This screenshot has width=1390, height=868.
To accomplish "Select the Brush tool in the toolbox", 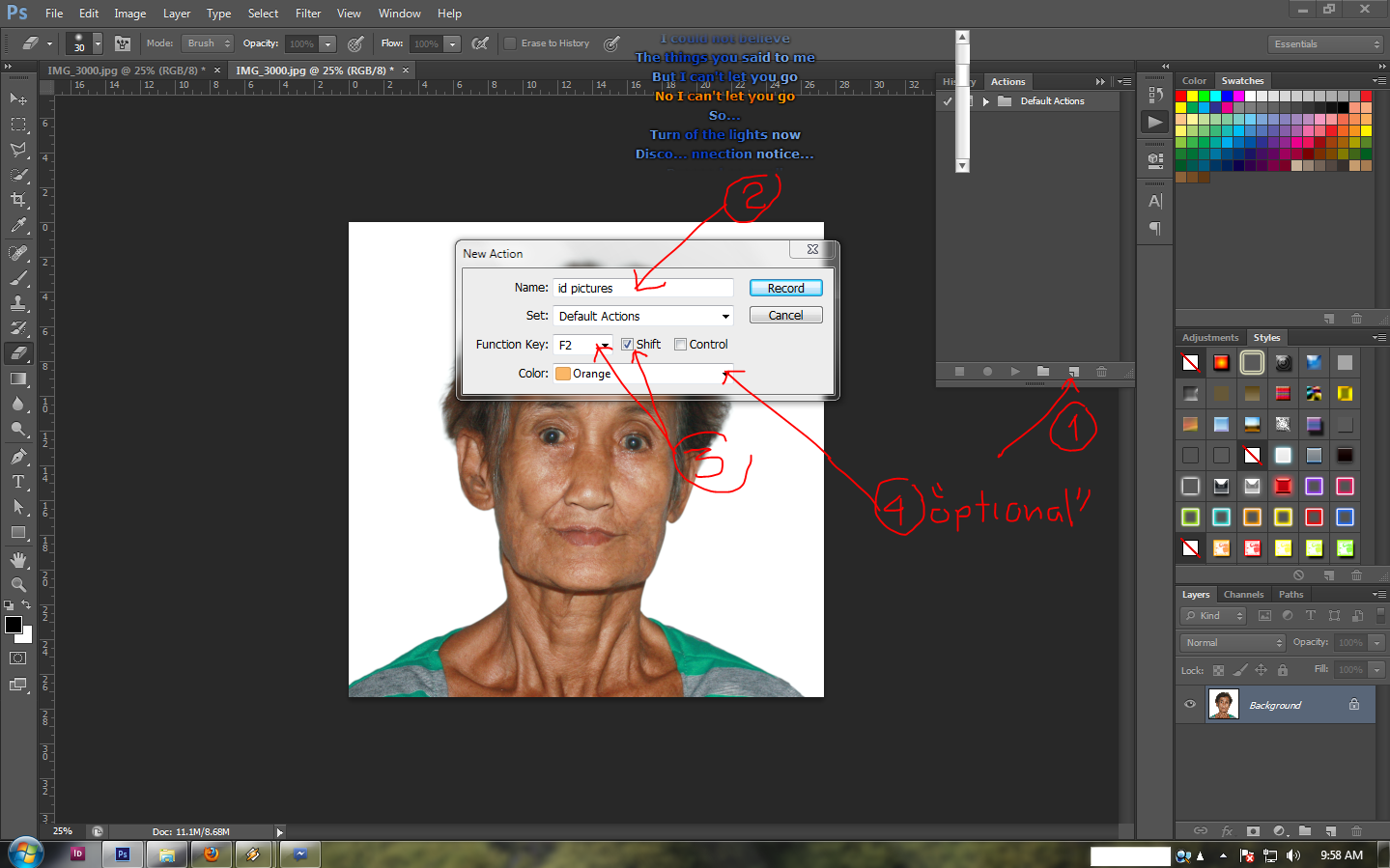I will (x=18, y=278).
